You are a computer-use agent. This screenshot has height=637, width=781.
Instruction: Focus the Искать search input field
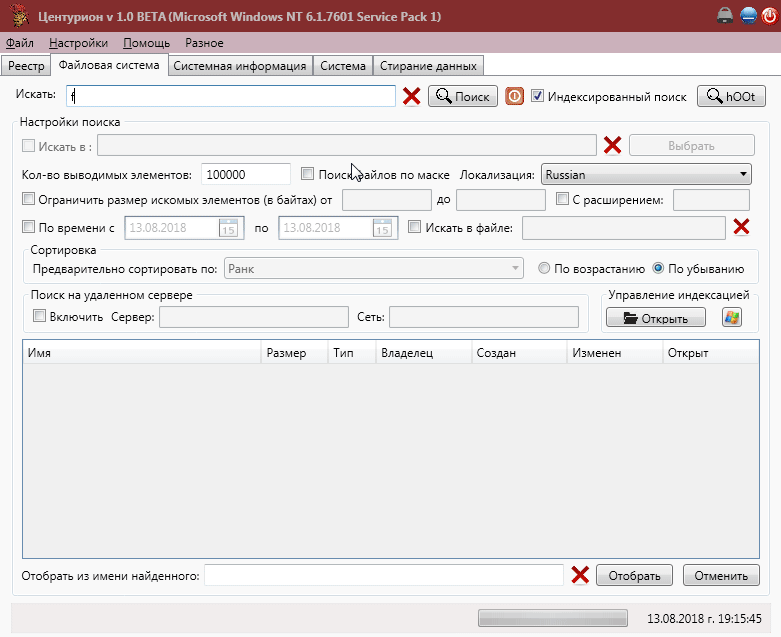point(231,96)
